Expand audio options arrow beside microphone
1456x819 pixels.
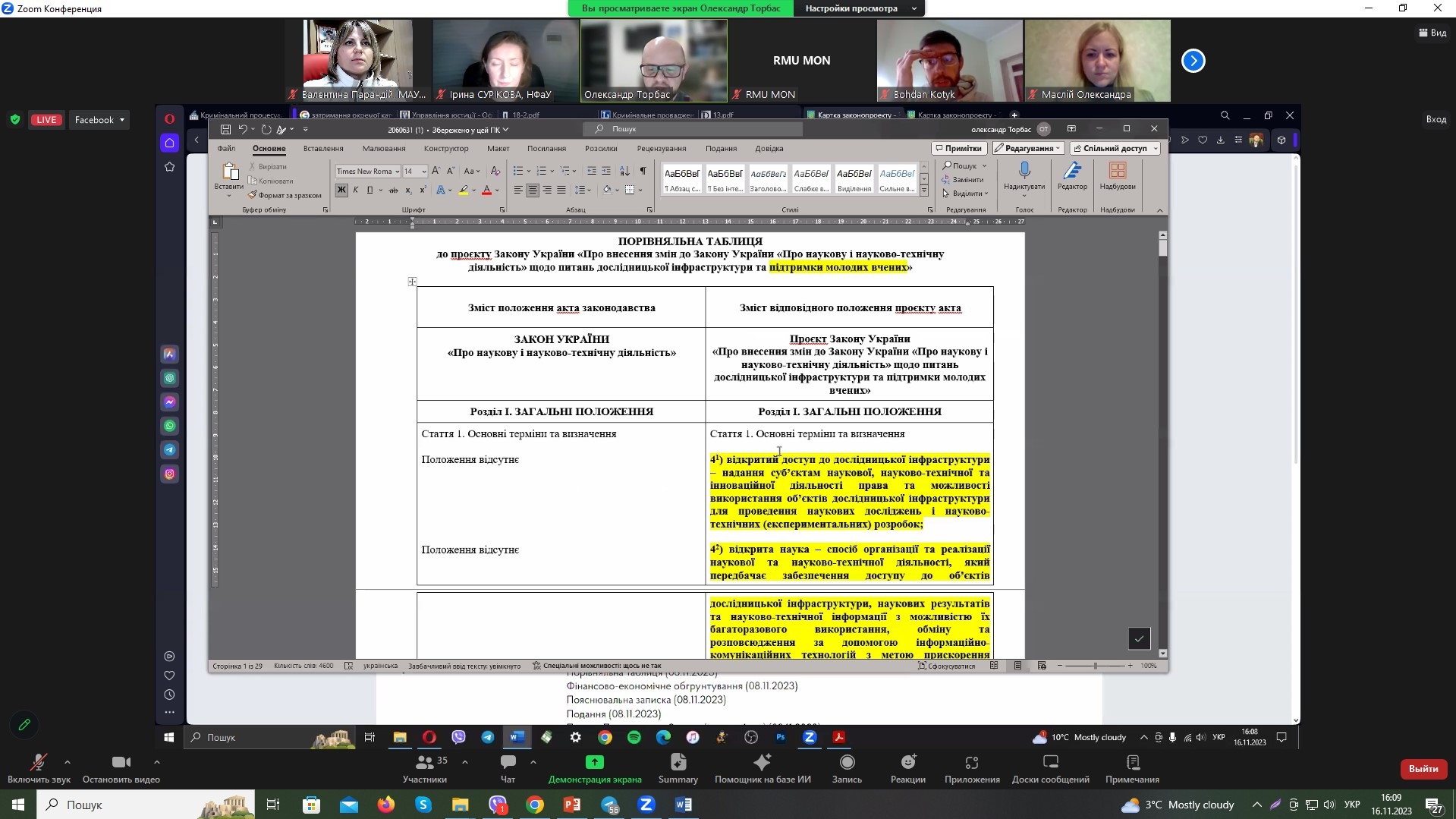point(68,761)
